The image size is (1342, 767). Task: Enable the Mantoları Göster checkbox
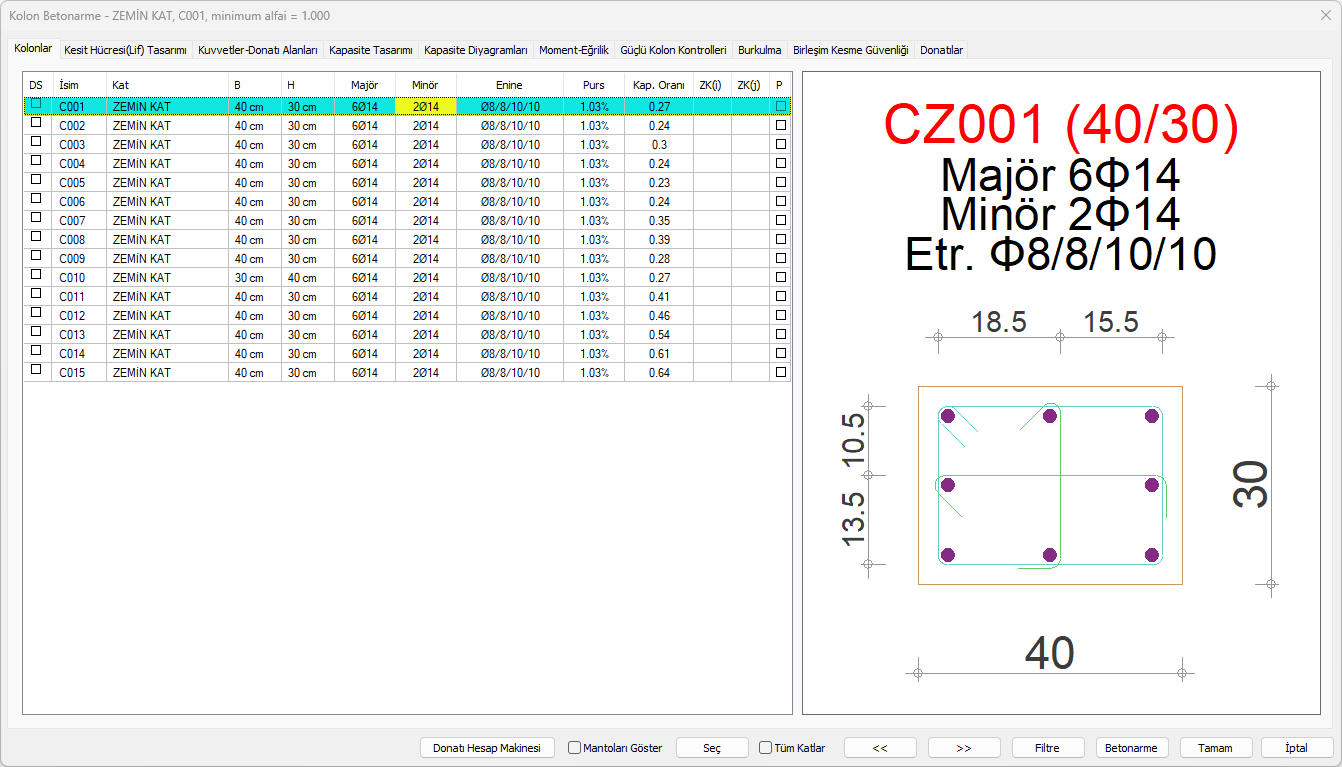pyautogui.click(x=575, y=748)
